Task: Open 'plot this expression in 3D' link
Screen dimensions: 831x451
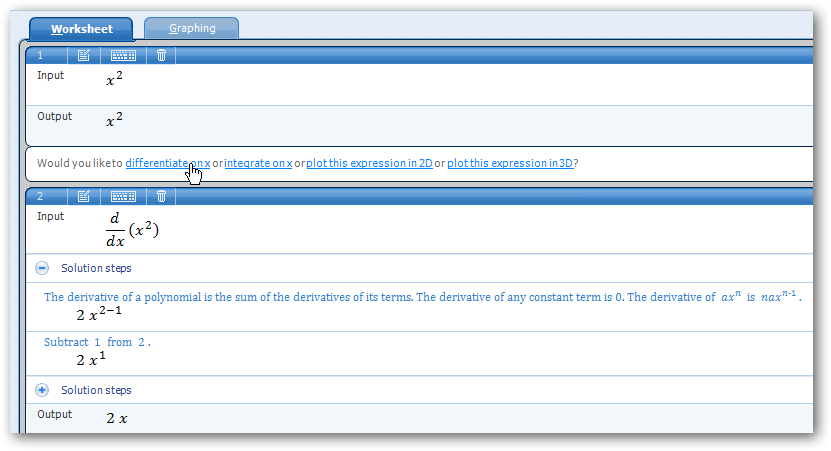Action: click(510, 163)
